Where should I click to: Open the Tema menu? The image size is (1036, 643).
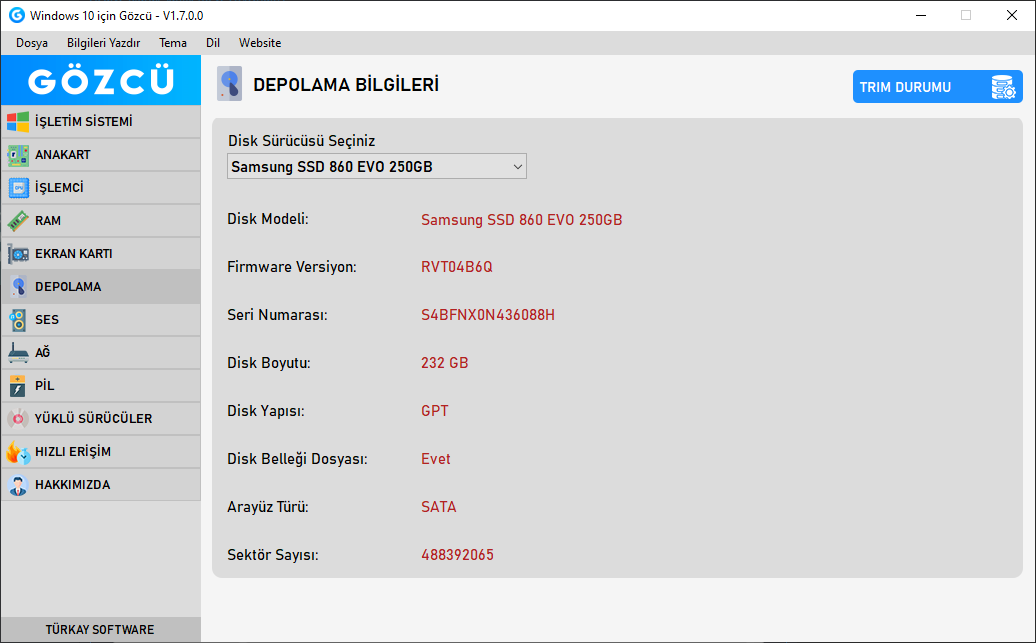point(172,43)
